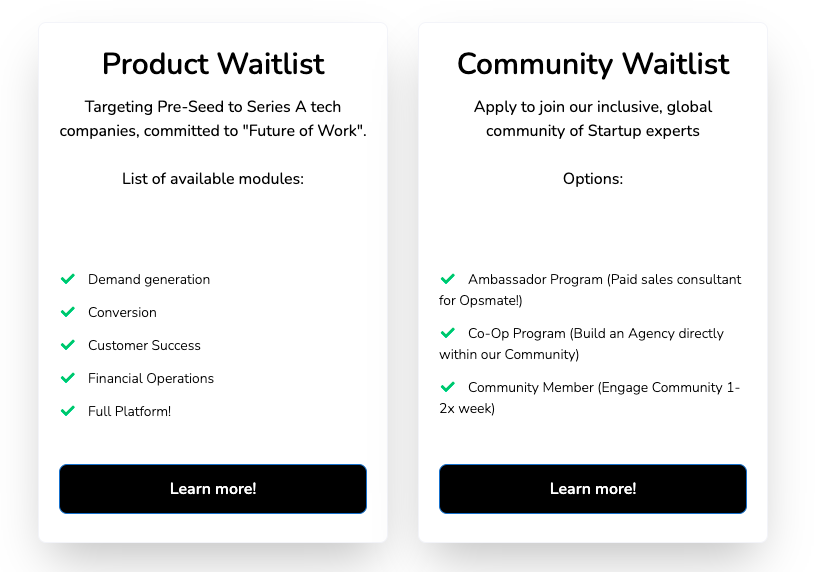Click the checkmark next to Financial Operations
The height and width of the screenshot is (572, 815).
(68, 378)
